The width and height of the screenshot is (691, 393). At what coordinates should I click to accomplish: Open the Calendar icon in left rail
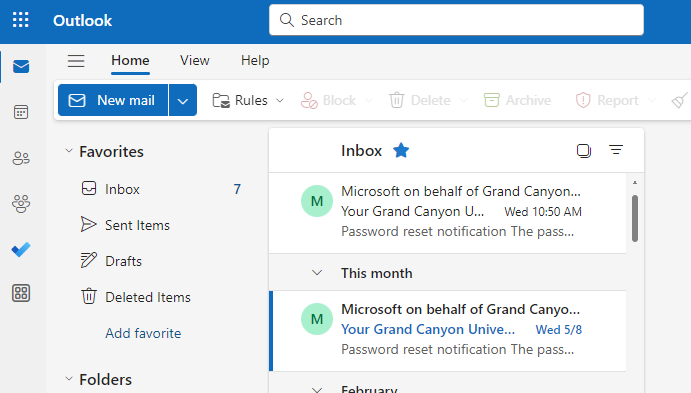coord(21,112)
